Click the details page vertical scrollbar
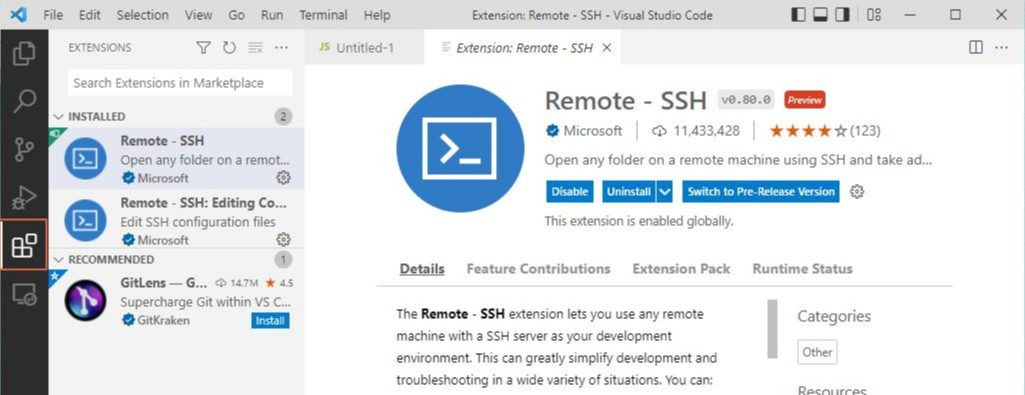Screen dimensions: 1025x395 pos(773,329)
